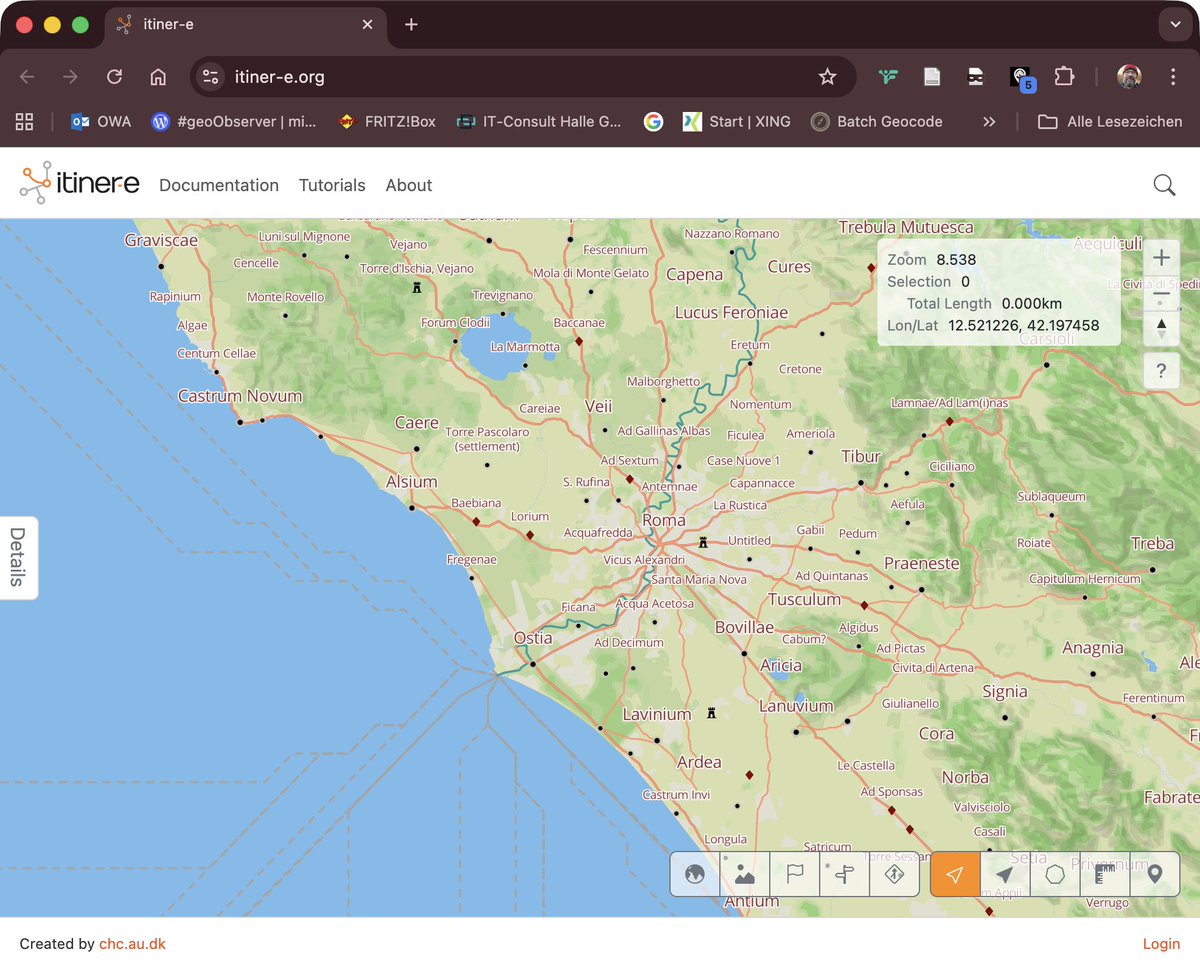The height and width of the screenshot is (969, 1200).
Task: Open the help panel with question mark
Action: click(x=1161, y=371)
